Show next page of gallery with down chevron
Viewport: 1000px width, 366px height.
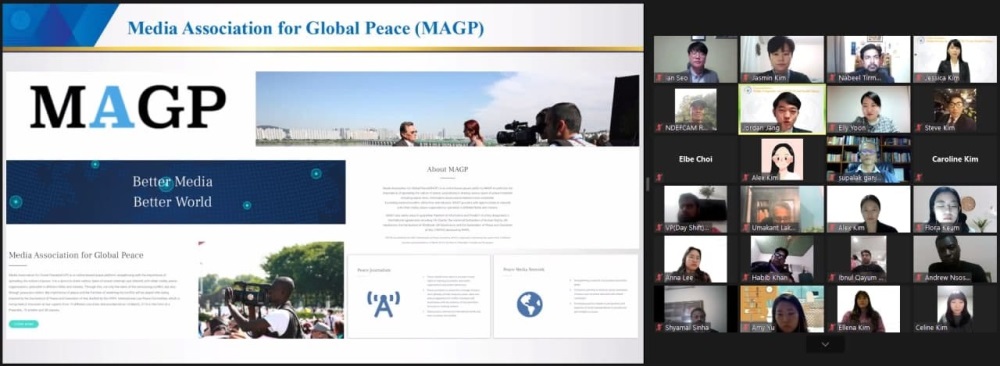click(825, 344)
